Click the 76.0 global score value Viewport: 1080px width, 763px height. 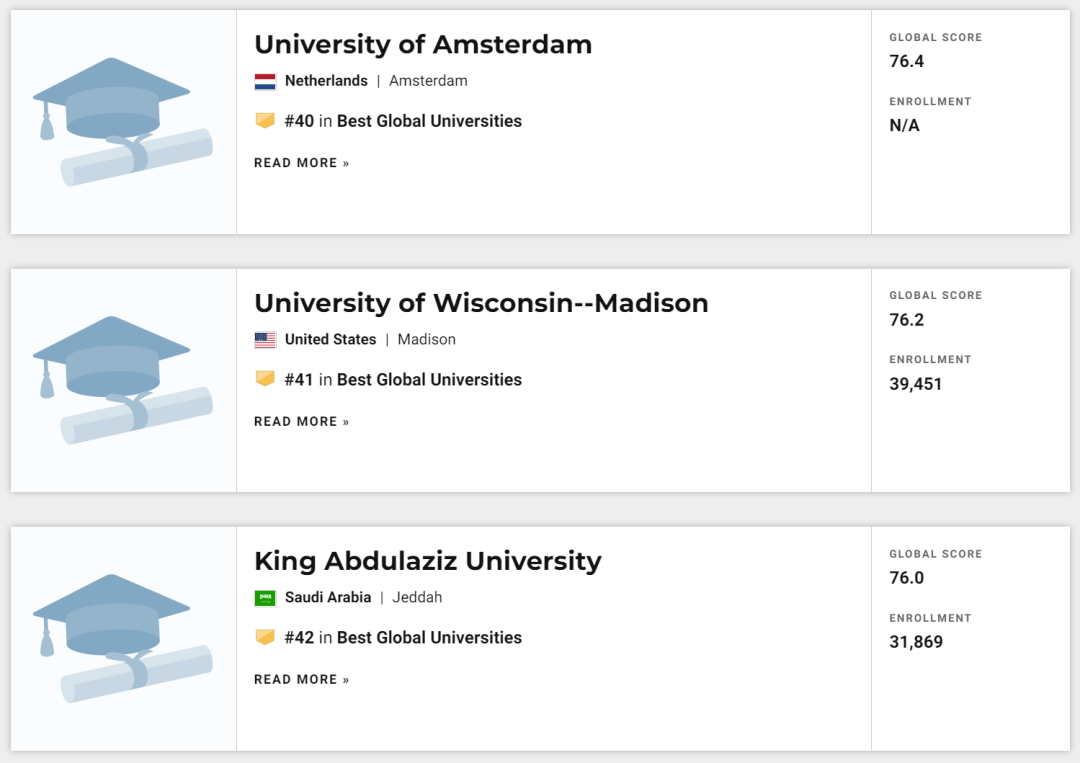pyautogui.click(x=907, y=578)
